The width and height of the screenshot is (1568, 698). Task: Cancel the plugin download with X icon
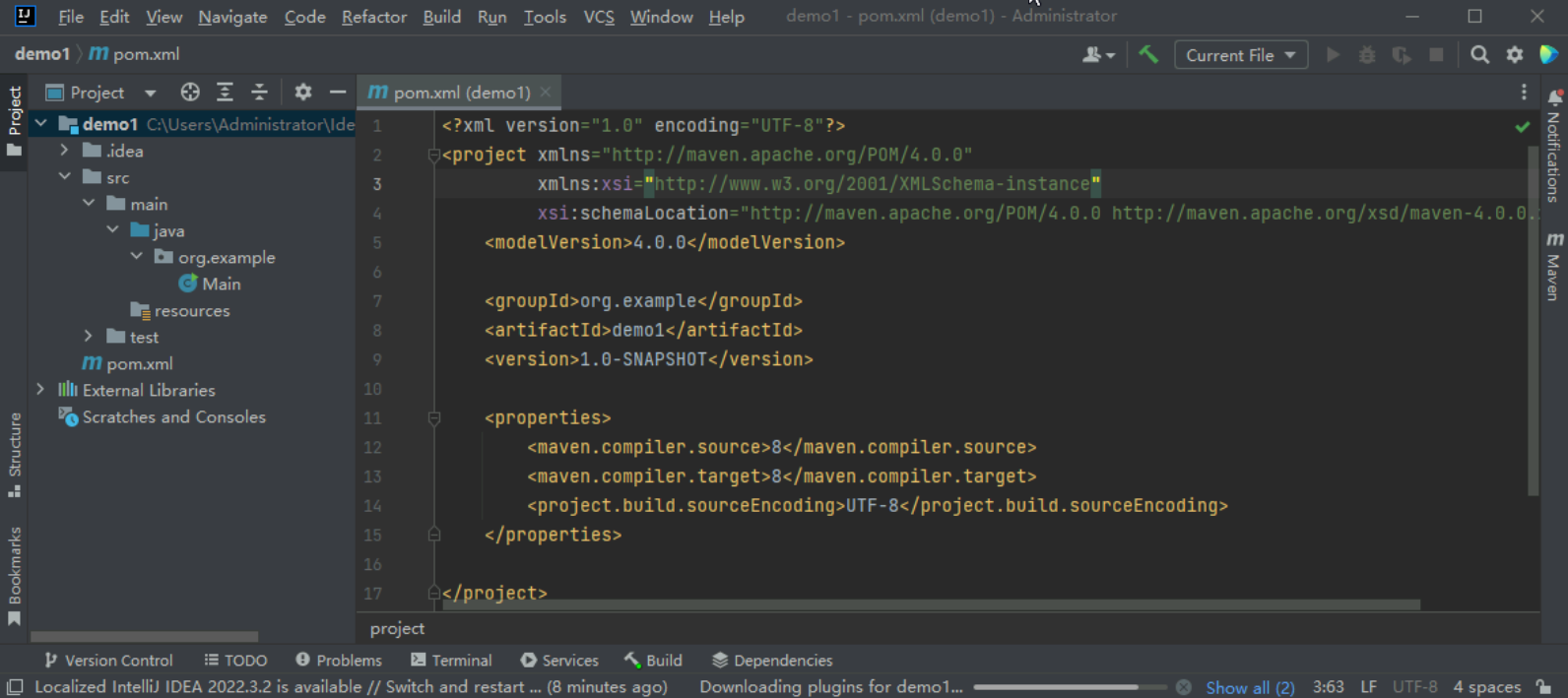click(1184, 687)
